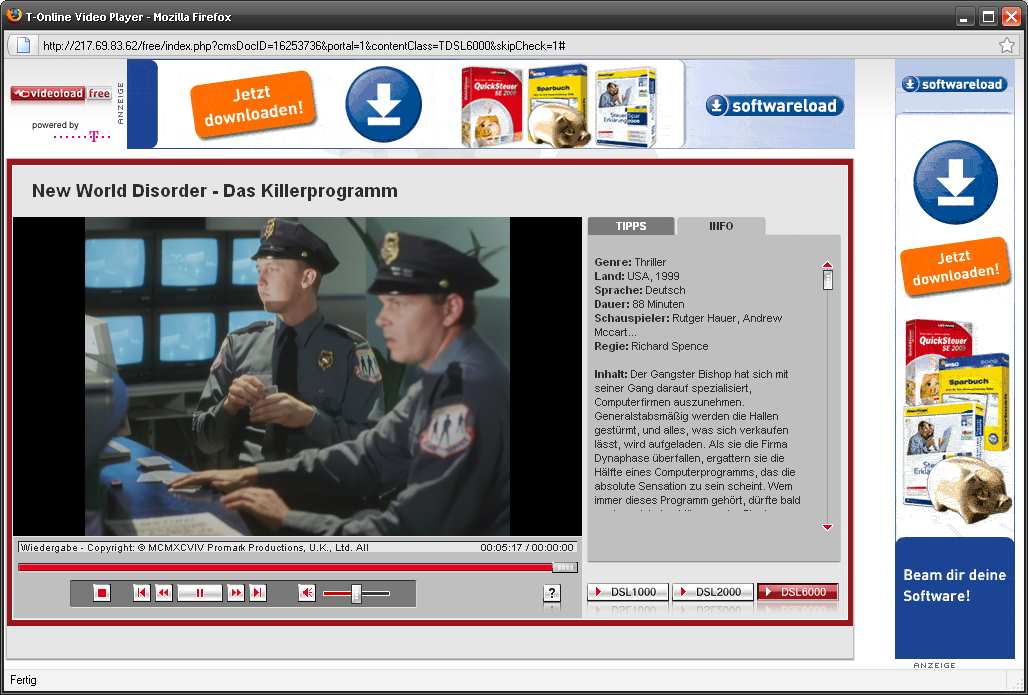Click the top banner Jetzt downloaden button
This screenshot has width=1028, height=695.
253,105
